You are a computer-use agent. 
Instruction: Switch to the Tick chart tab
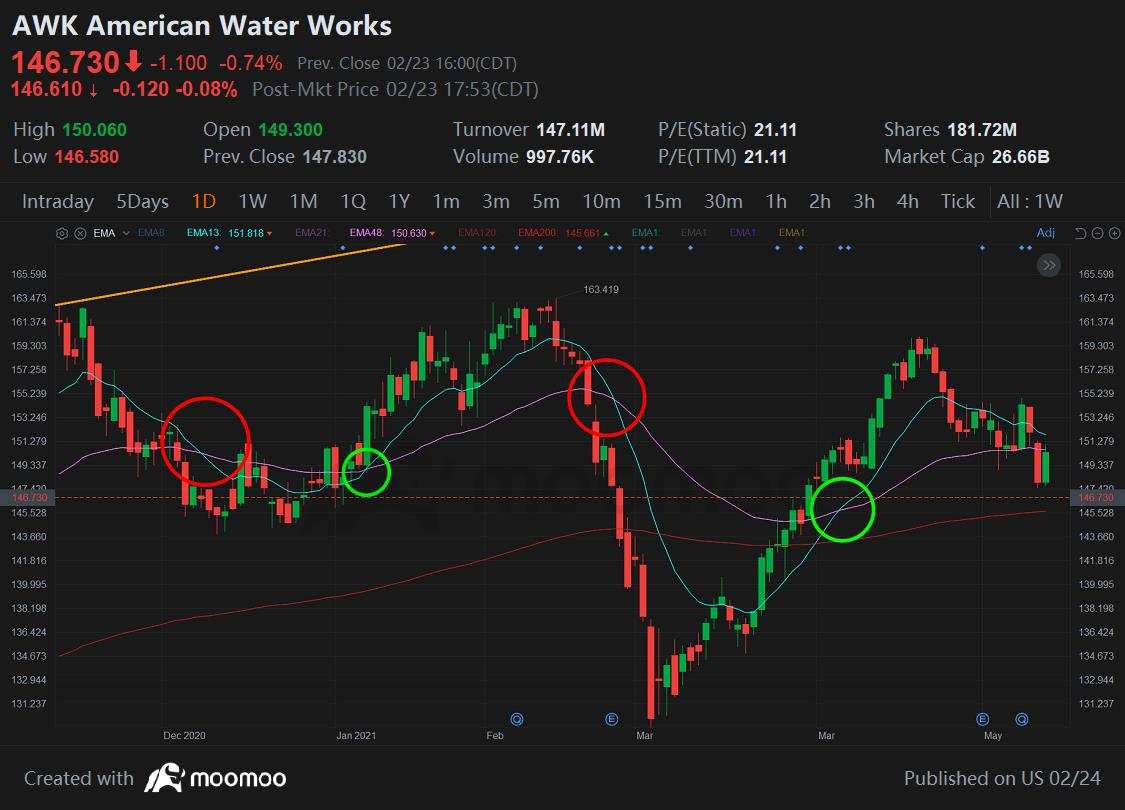click(x=958, y=202)
